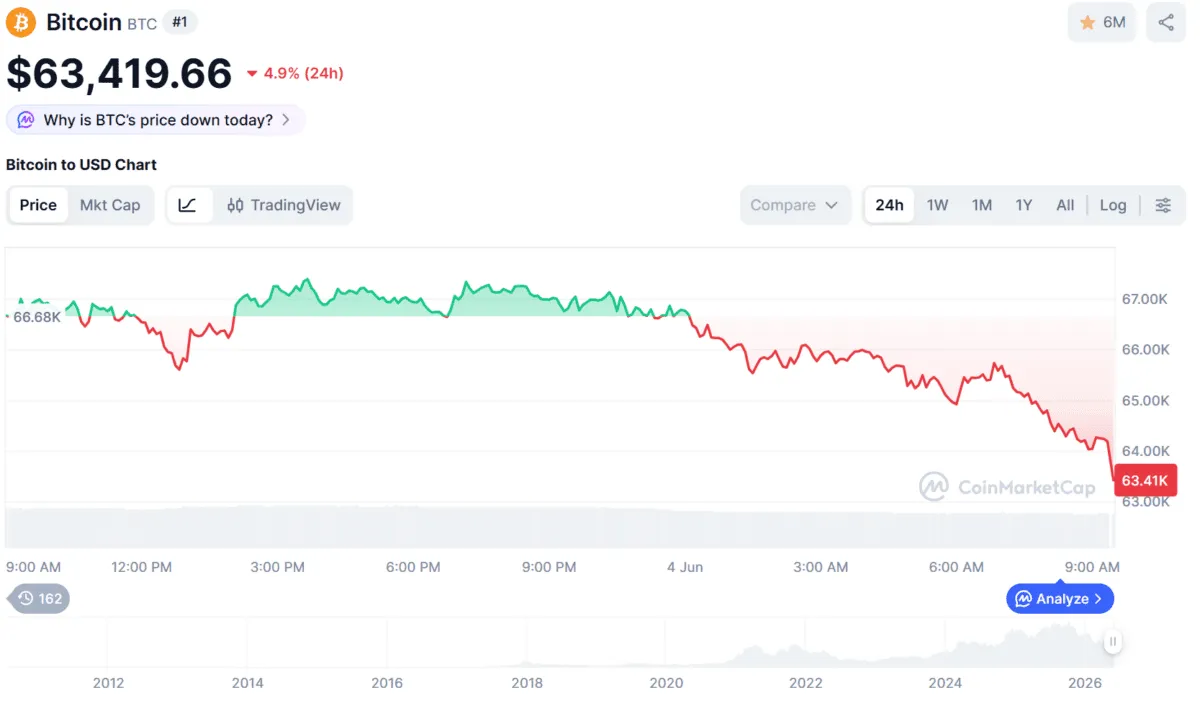Show the All time range
This screenshot has height=716, width=1200.
pos(1065,205)
